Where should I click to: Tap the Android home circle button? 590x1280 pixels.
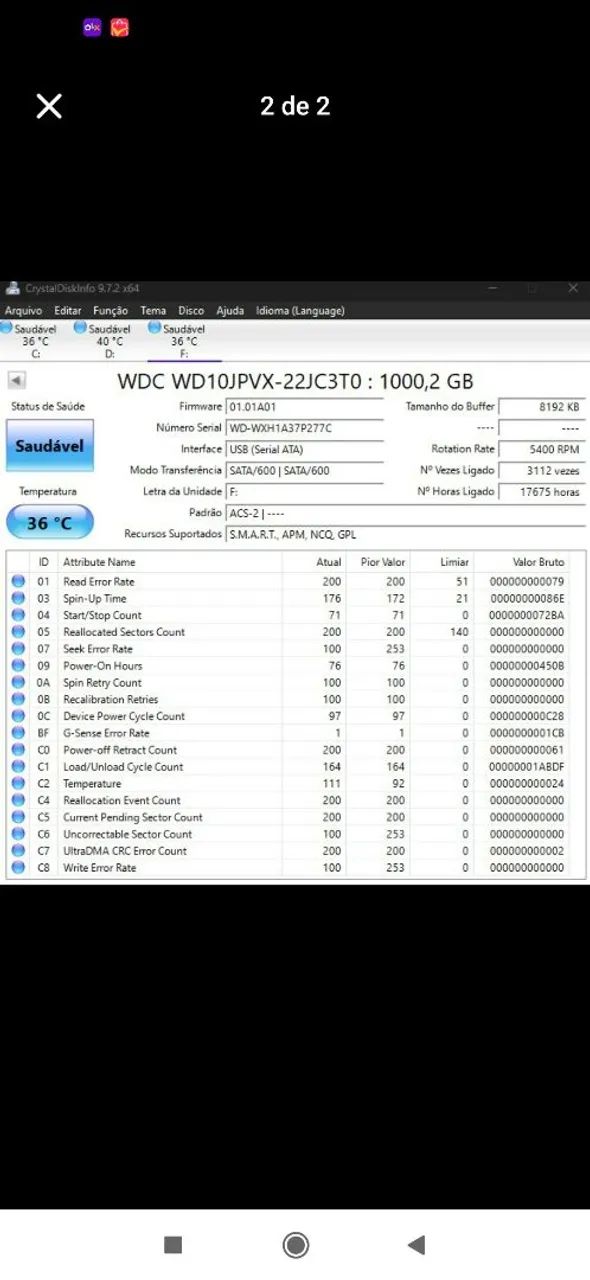pos(295,1244)
